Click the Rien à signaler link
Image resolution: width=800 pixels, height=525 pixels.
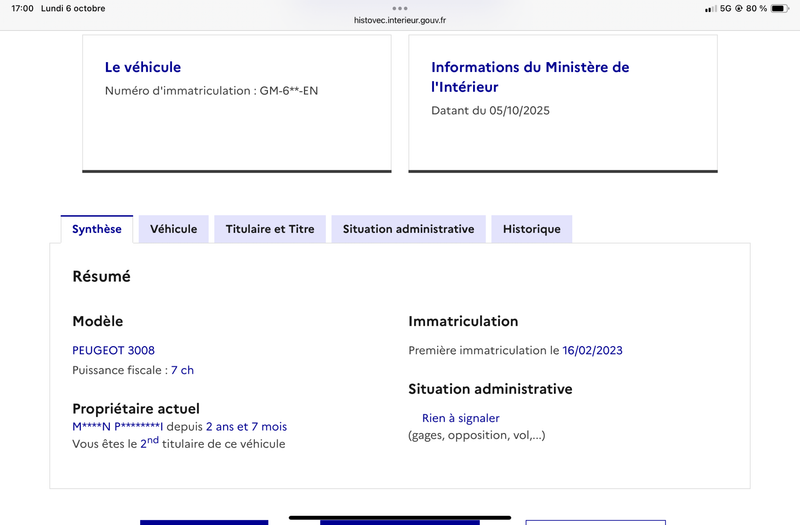point(461,418)
